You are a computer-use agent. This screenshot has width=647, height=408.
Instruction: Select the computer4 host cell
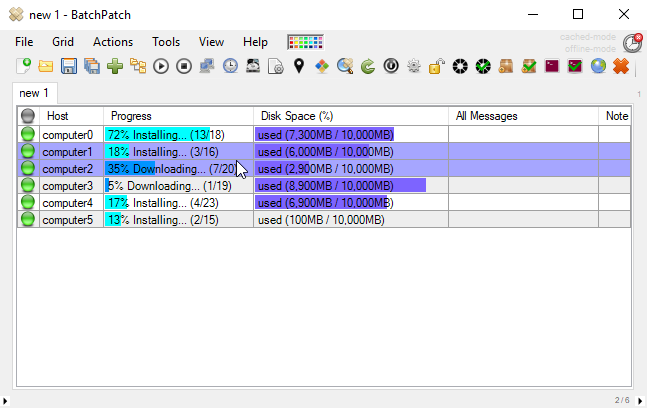[71, 203]
